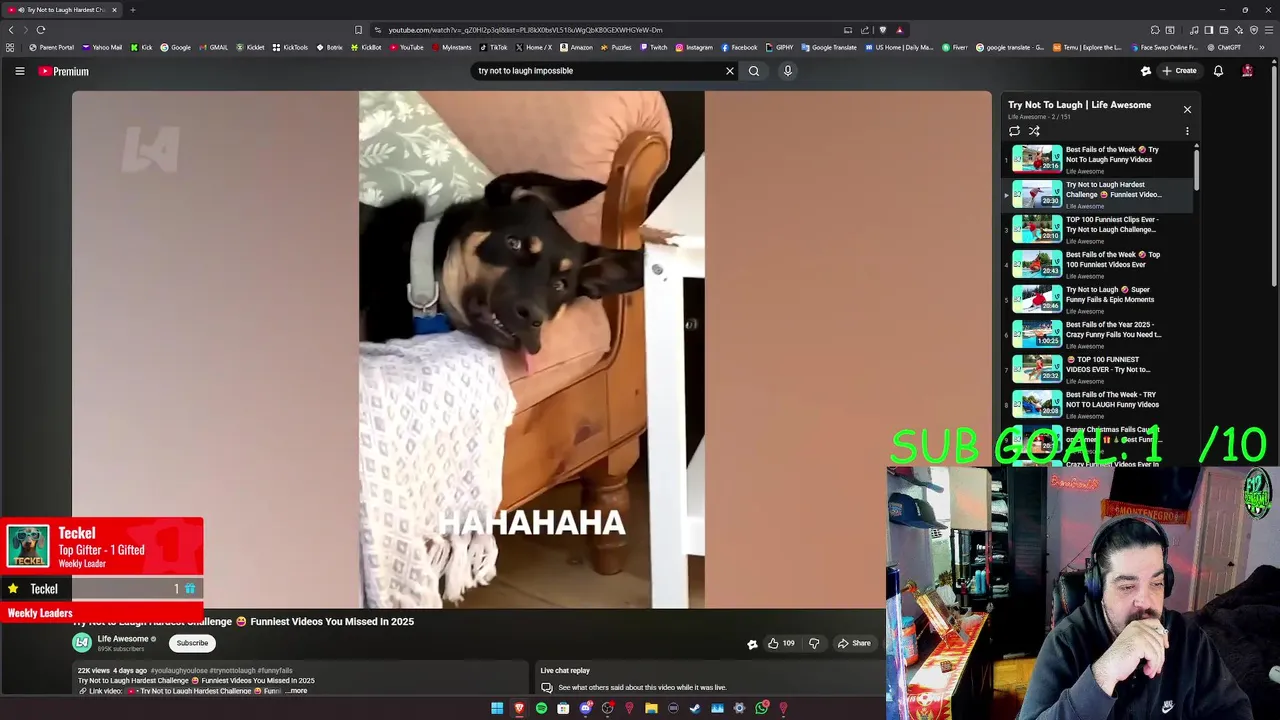The width and height of the screenshot is (1280, 720).
Task: Open Steam from the taskbar
Action: coord(695,708)
